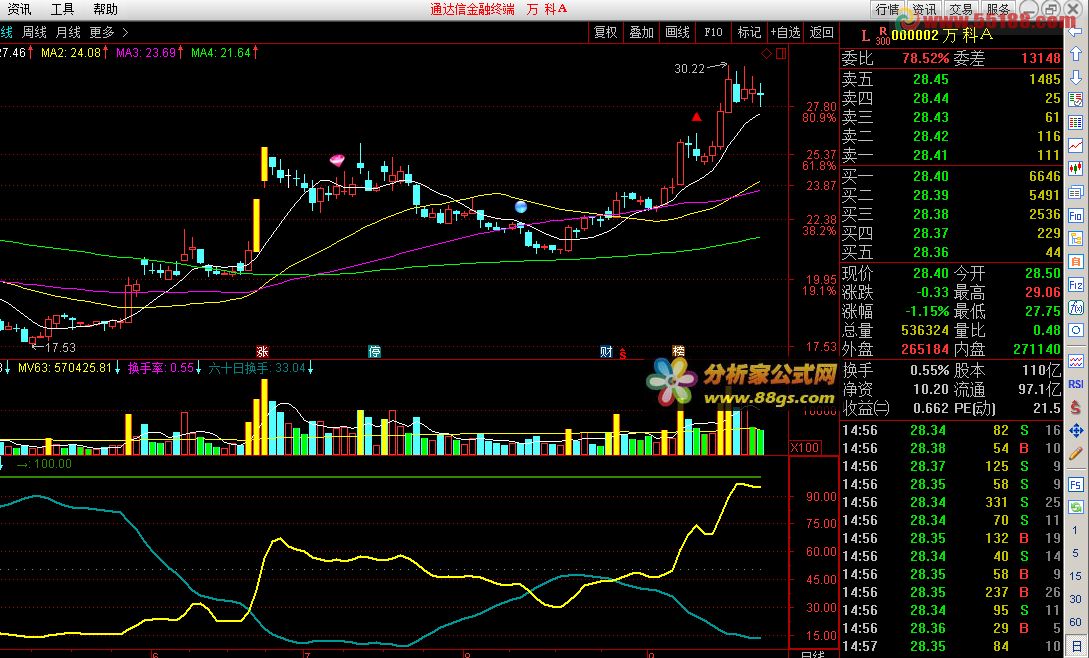Open the 交易 tab at top right

(x=961, y=9)
